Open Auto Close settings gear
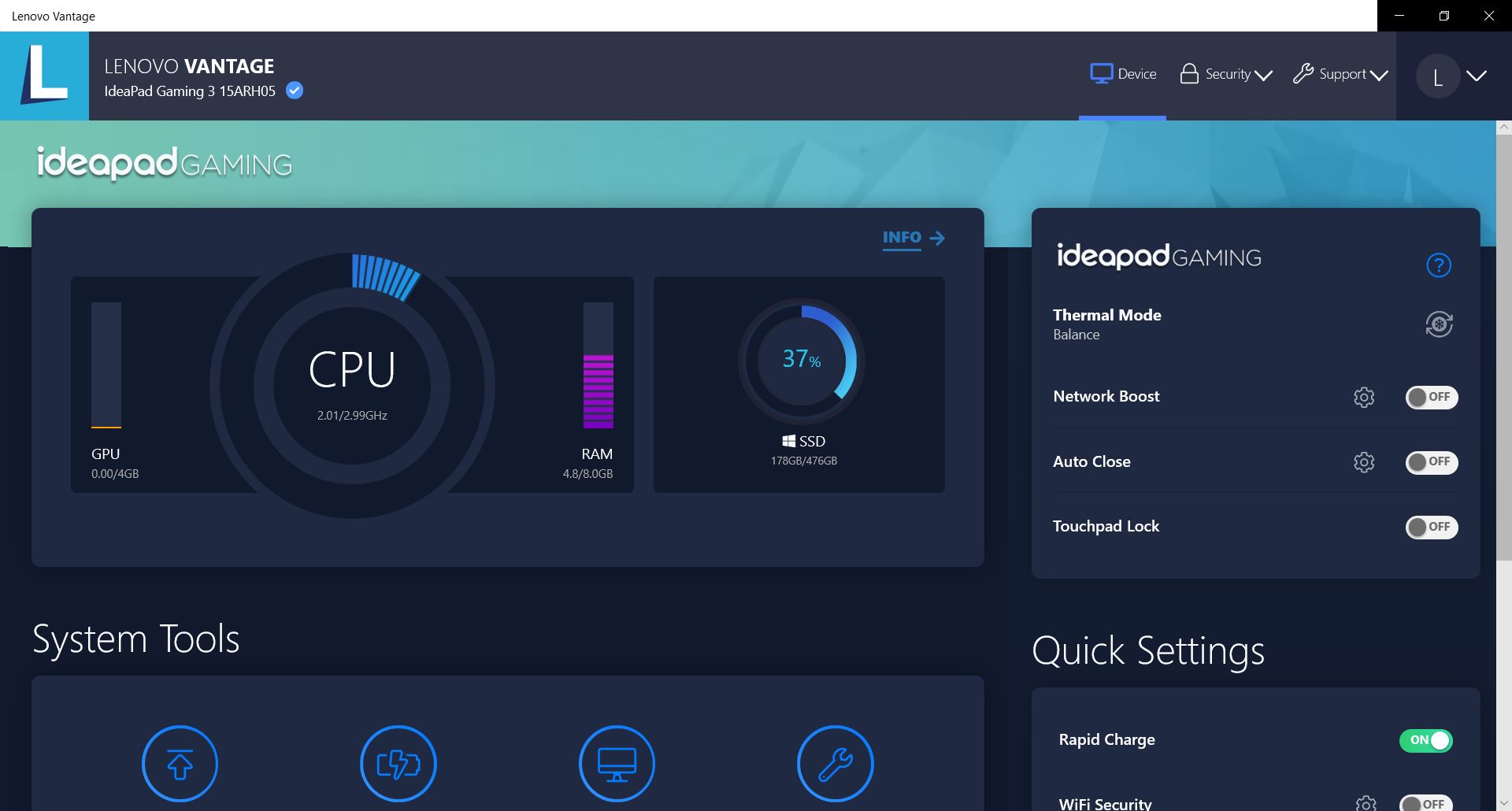Image resolution: width=1512 pixels, height=811 pixels. click(1364, 462)
